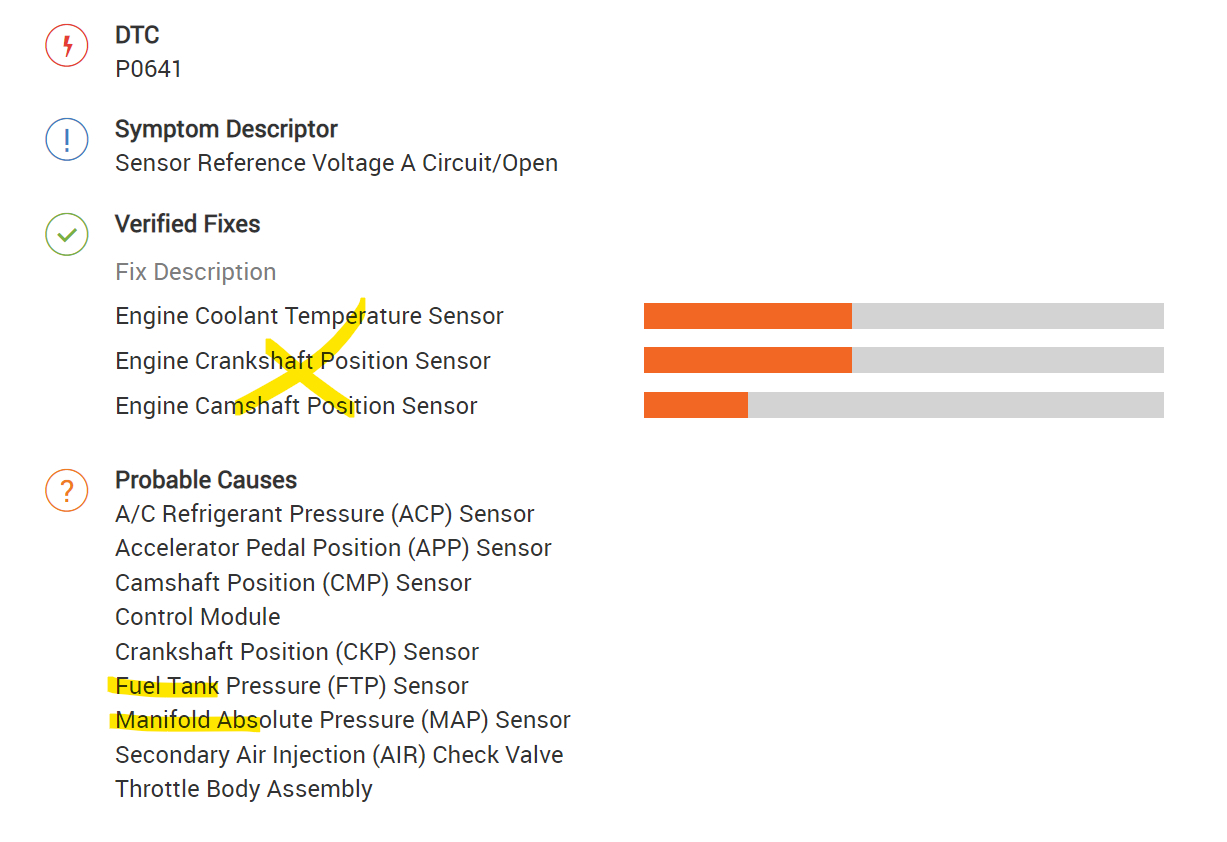Click the blue exclamation Symptom Descriptor icon

point(67,140)
